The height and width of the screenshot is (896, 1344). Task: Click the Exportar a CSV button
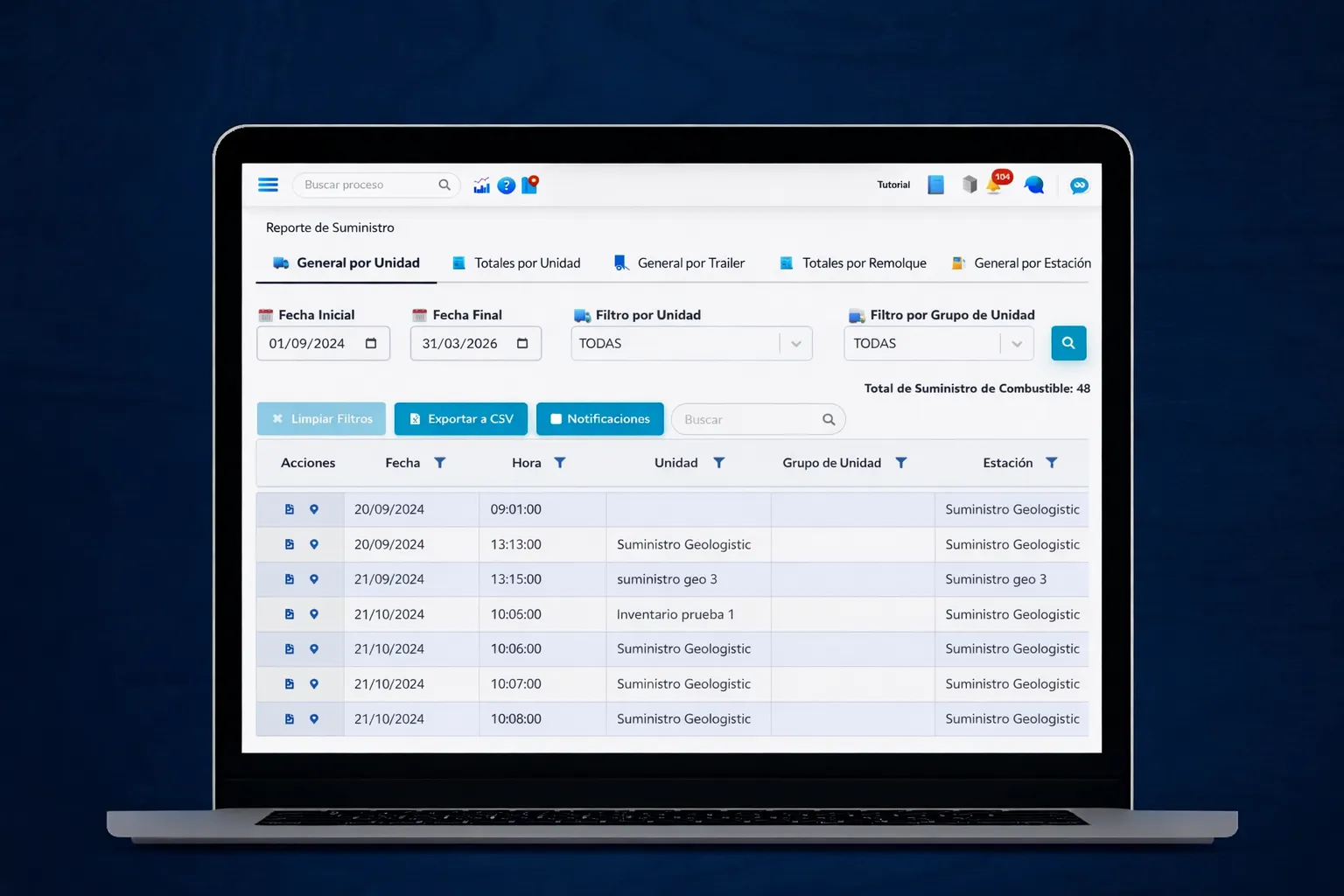[461, 419]
